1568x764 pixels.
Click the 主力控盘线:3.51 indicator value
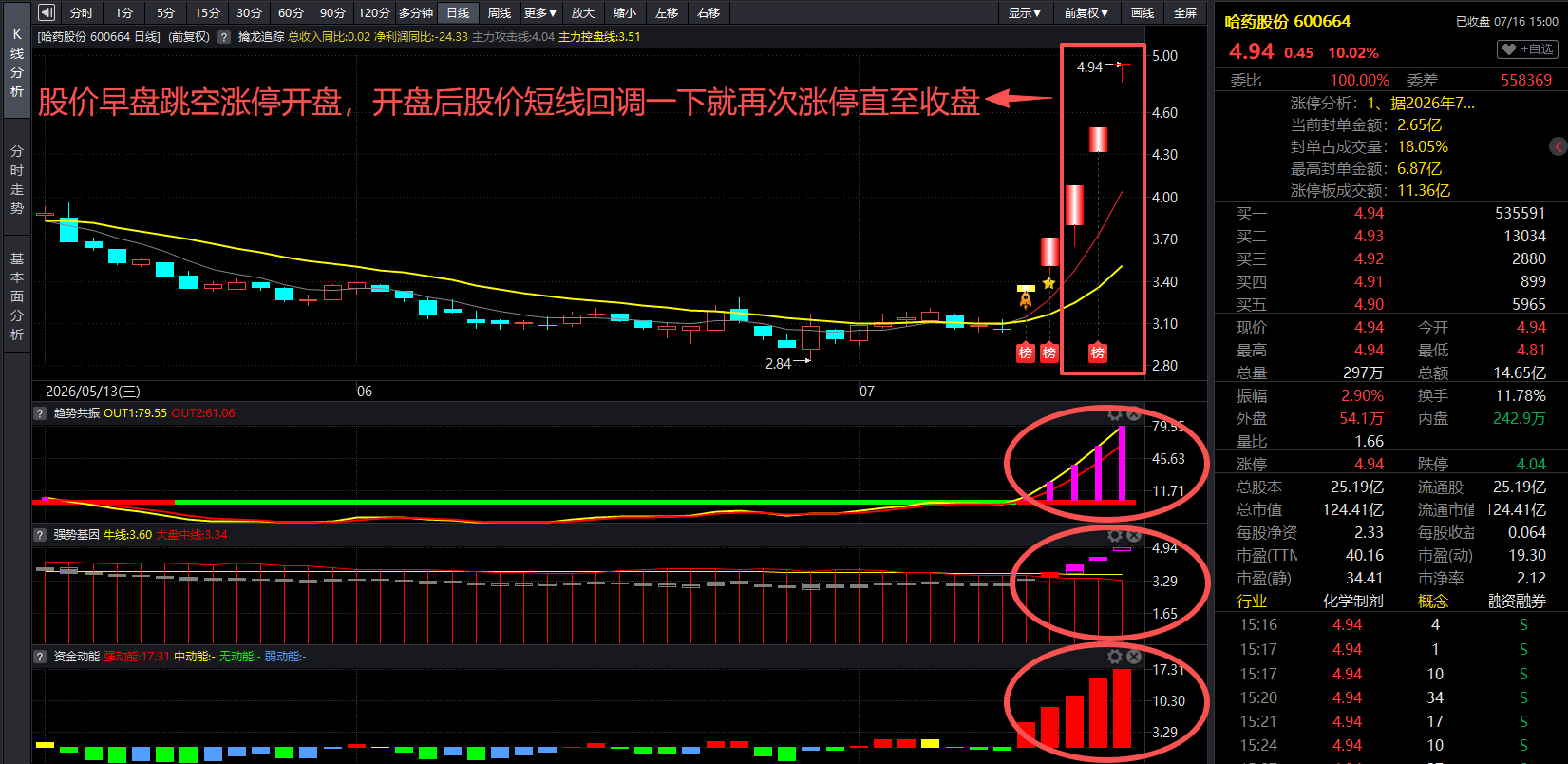coord(599,37)
